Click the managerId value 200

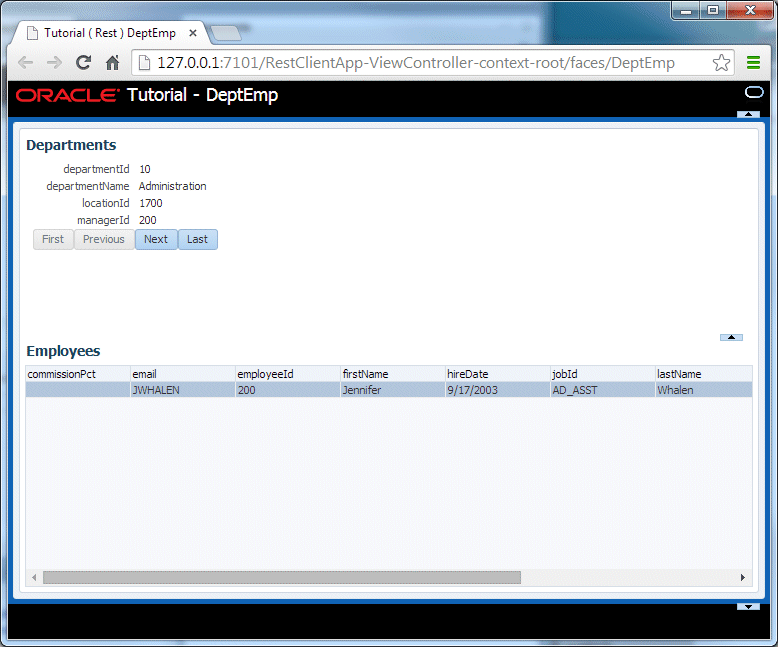tap(147, 220)
